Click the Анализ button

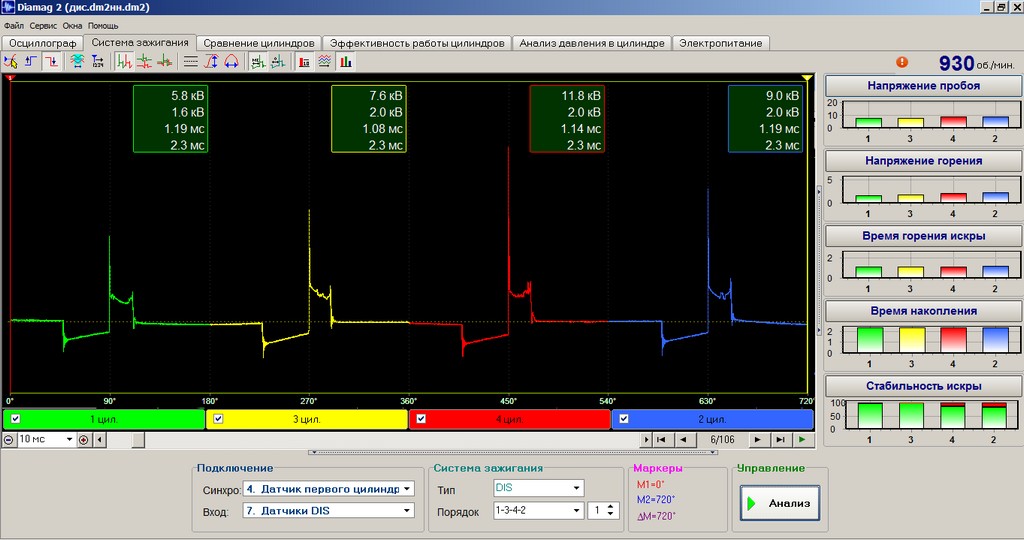(780, 503)
